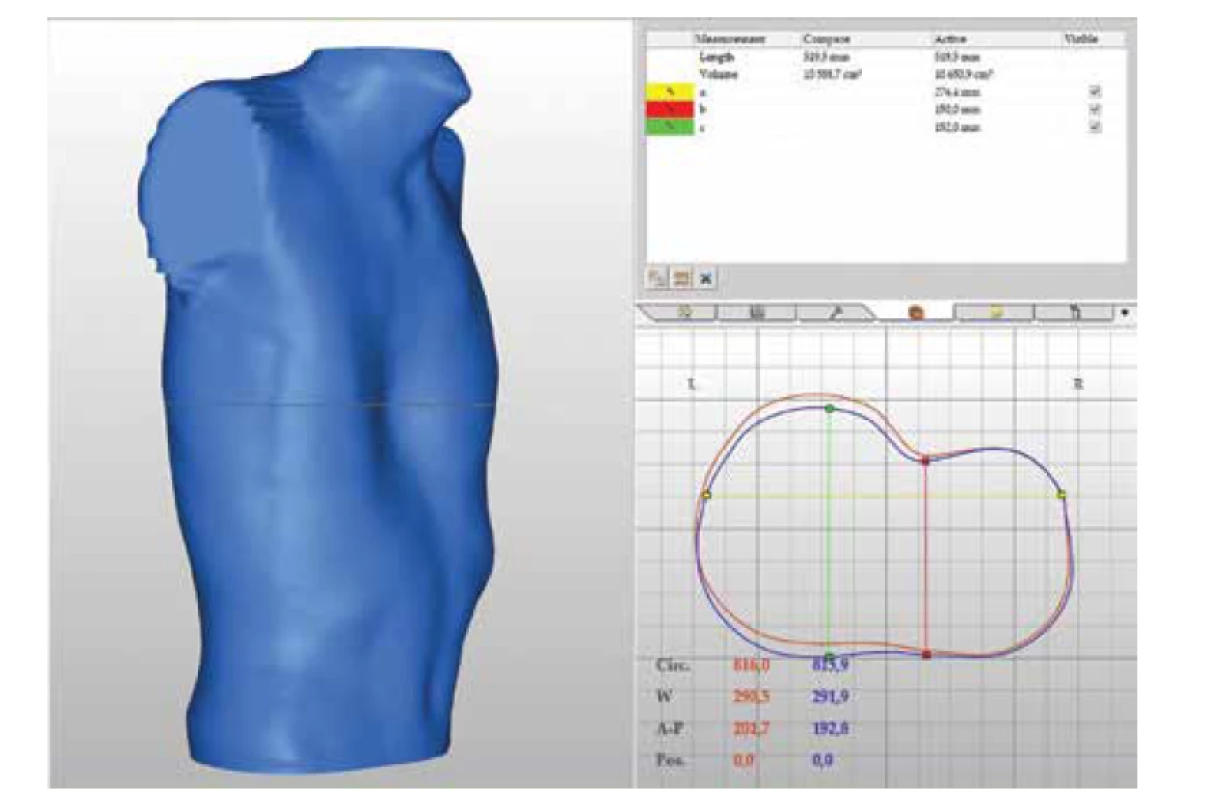The height and width of the screenshot is (800, 1209).
Task: Click the red marker at the cross-section bottom
Action: click(x=925, y=655)
